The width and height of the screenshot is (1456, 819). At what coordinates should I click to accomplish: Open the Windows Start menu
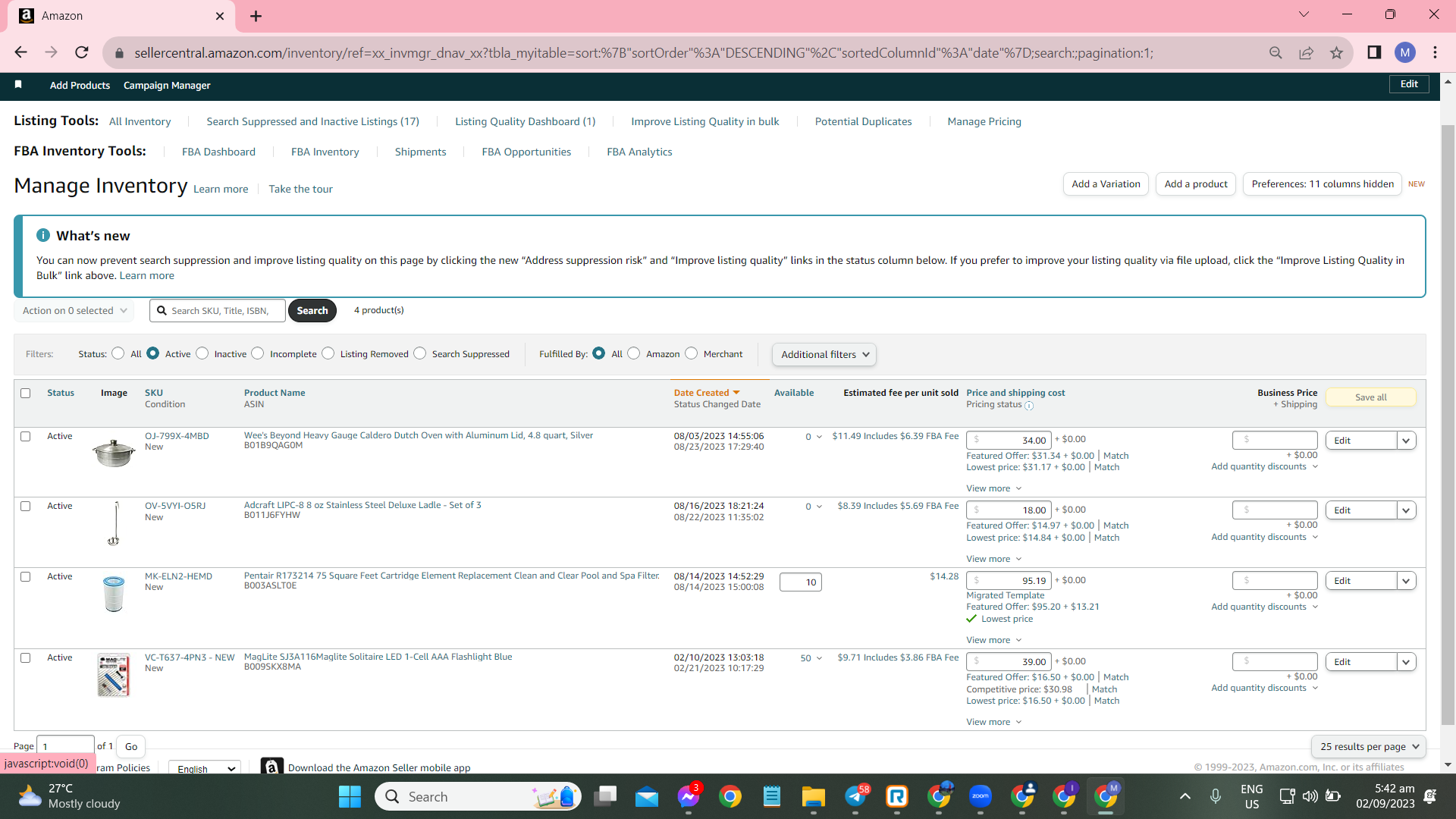click(x=350, y=796)
